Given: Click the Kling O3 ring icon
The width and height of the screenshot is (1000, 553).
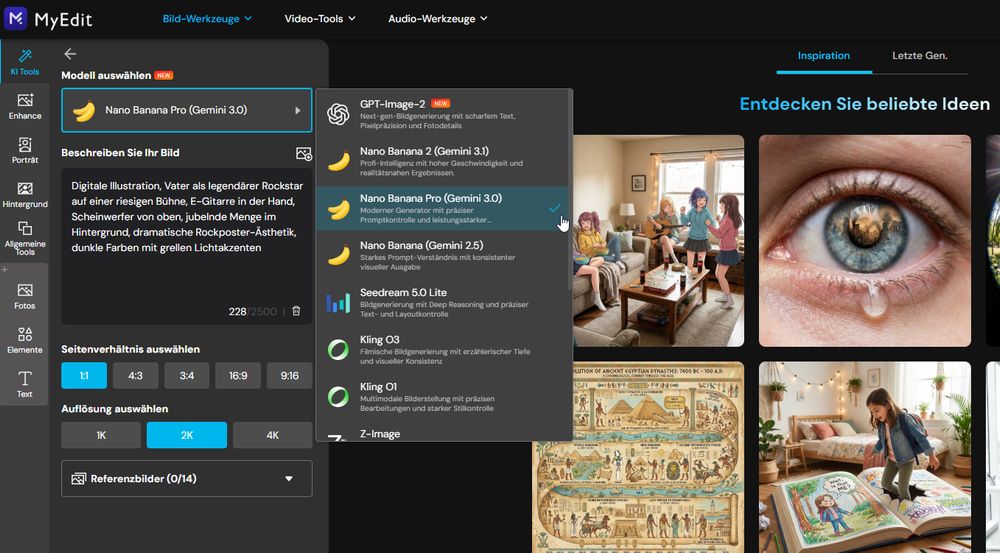Looking at the screenshot, I should (338, 350).
